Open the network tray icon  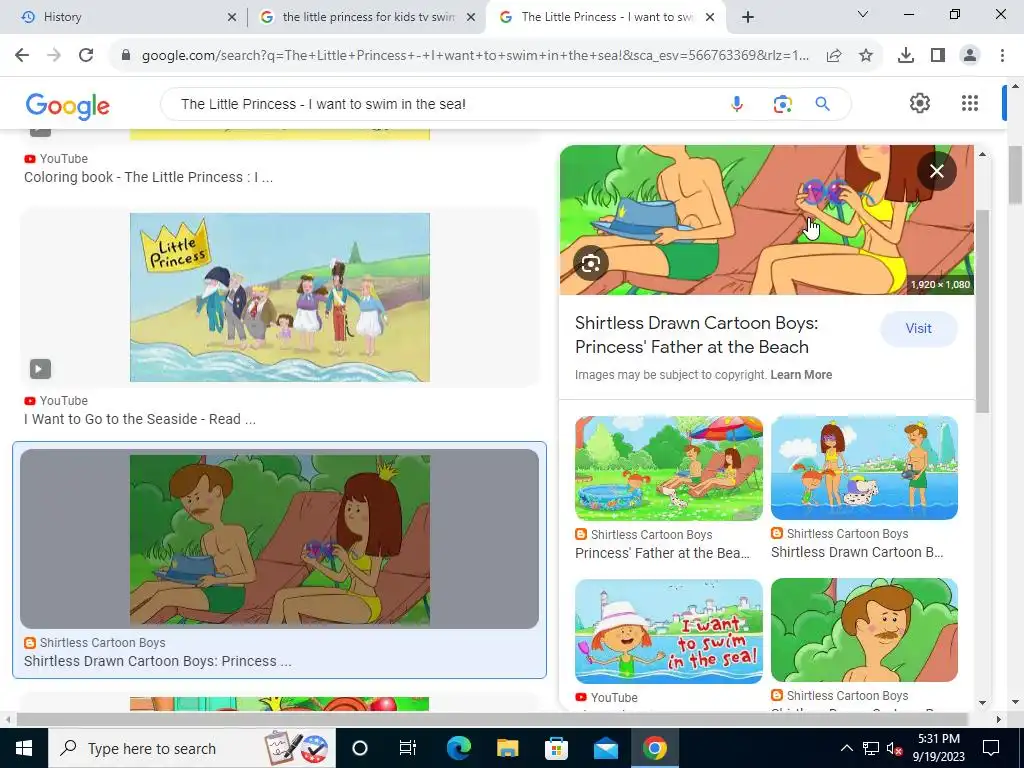[871, 748]
